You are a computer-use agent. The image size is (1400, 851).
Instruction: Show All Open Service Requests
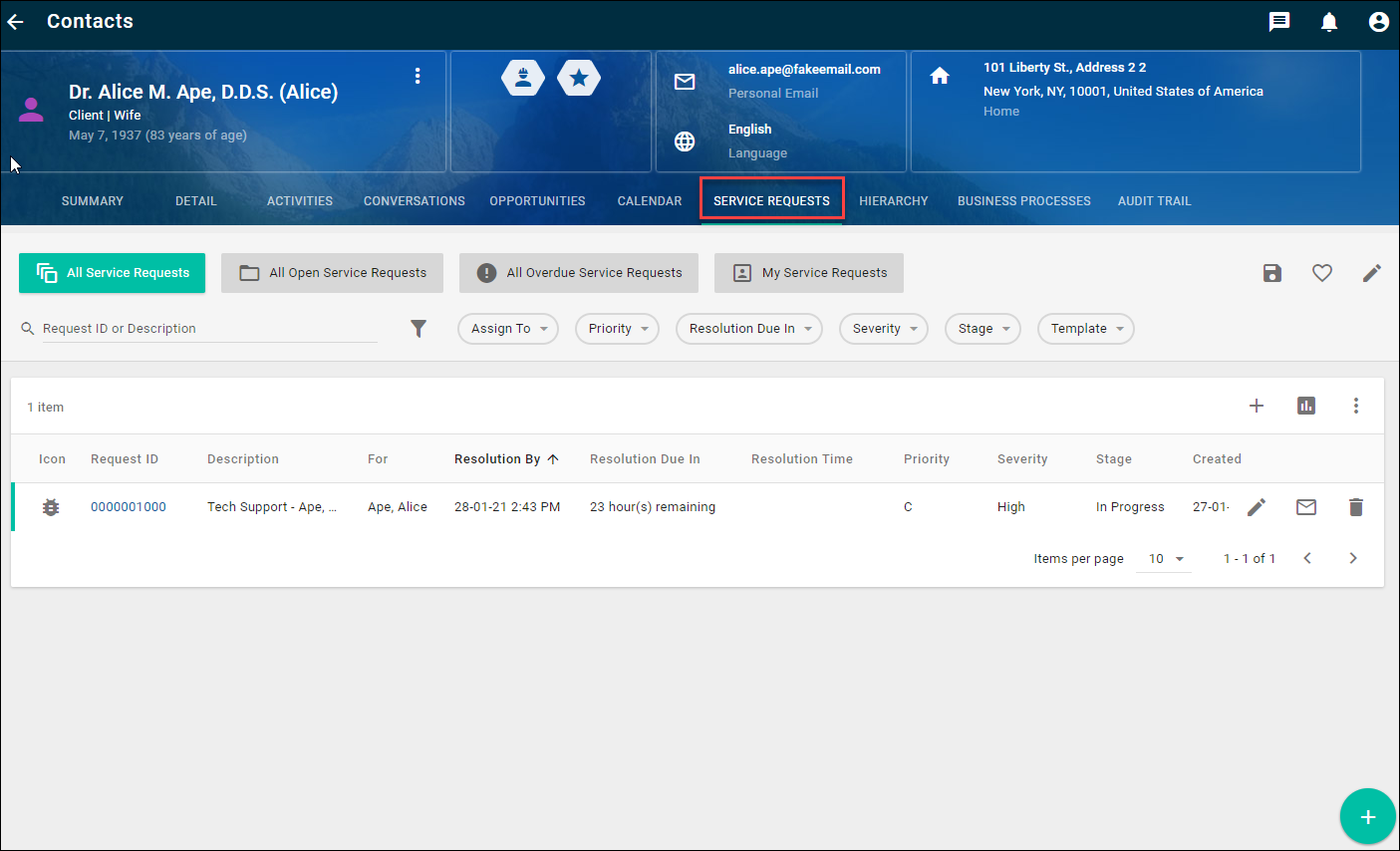pos(332,273)
